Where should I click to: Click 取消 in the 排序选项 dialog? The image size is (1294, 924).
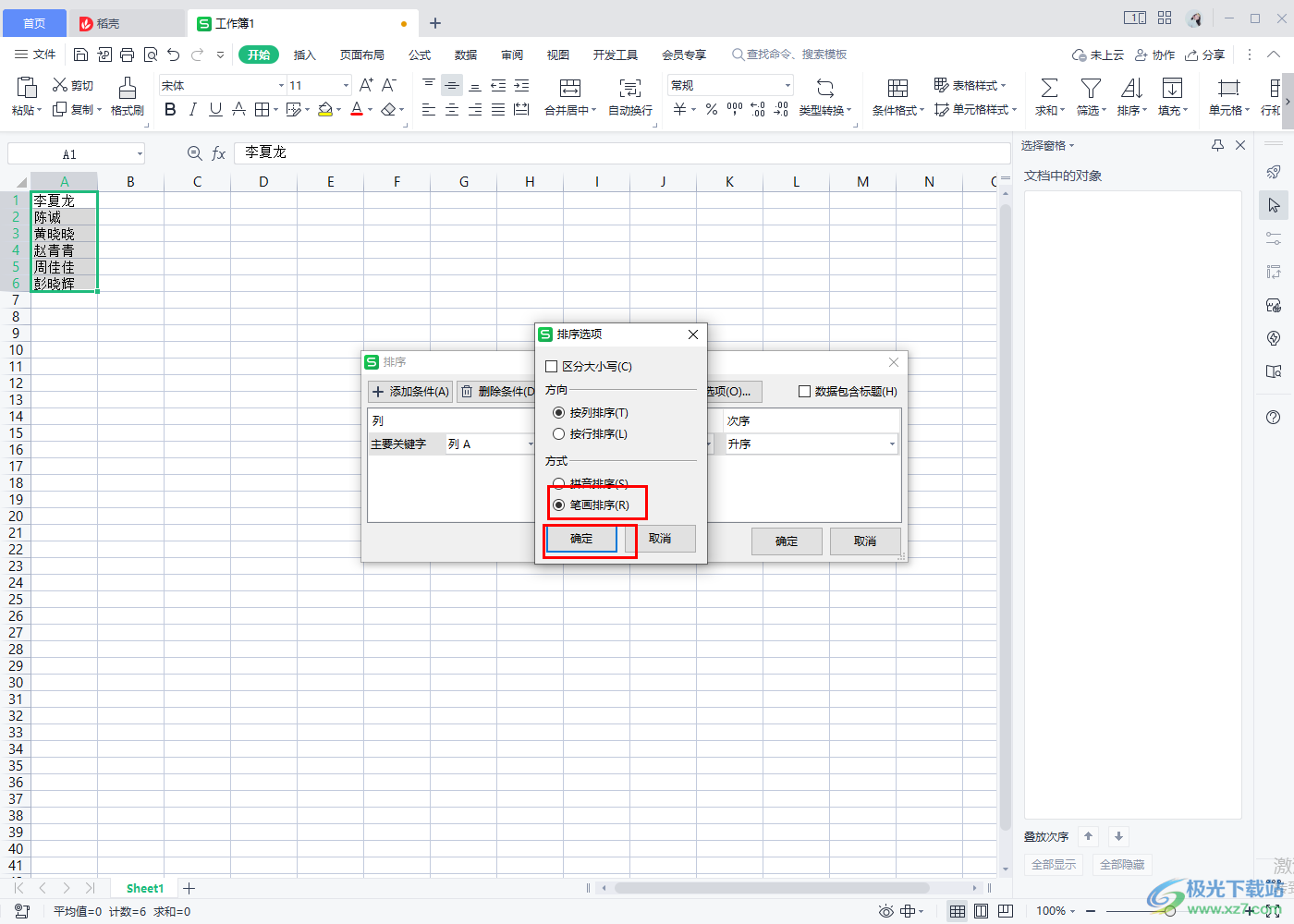[660, 539]
